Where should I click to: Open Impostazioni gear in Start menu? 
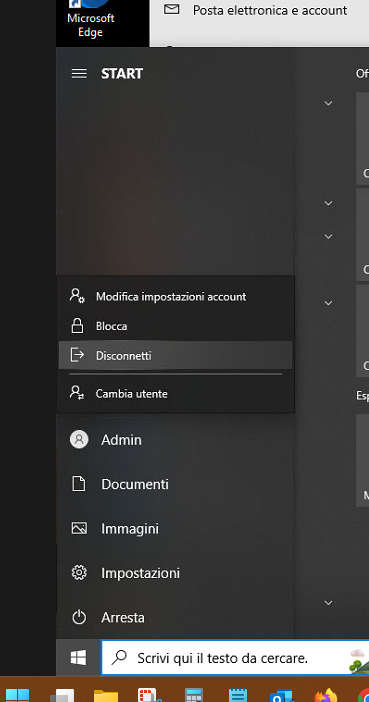pos(79,573)
